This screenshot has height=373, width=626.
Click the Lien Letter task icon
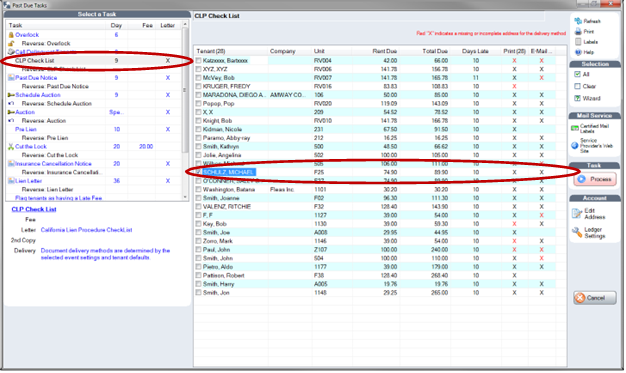[11, 181]
